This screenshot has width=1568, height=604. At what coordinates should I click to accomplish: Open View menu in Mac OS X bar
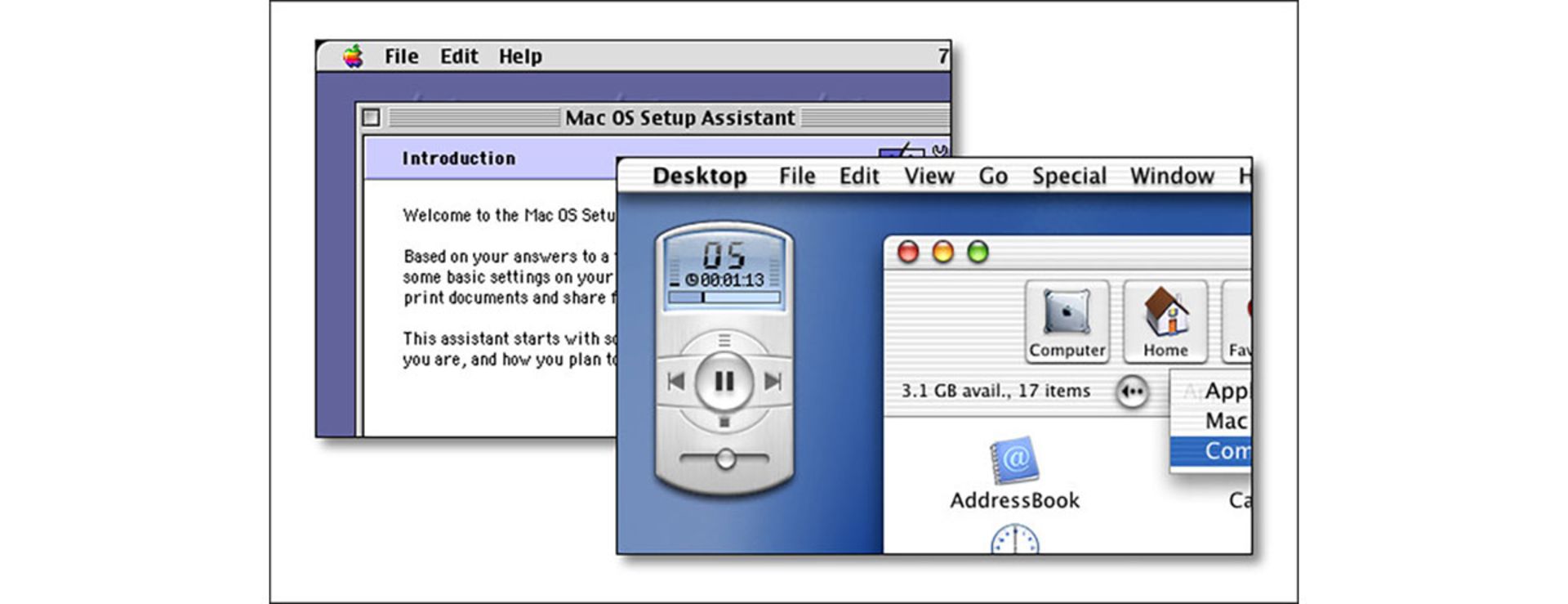[929, 177]
